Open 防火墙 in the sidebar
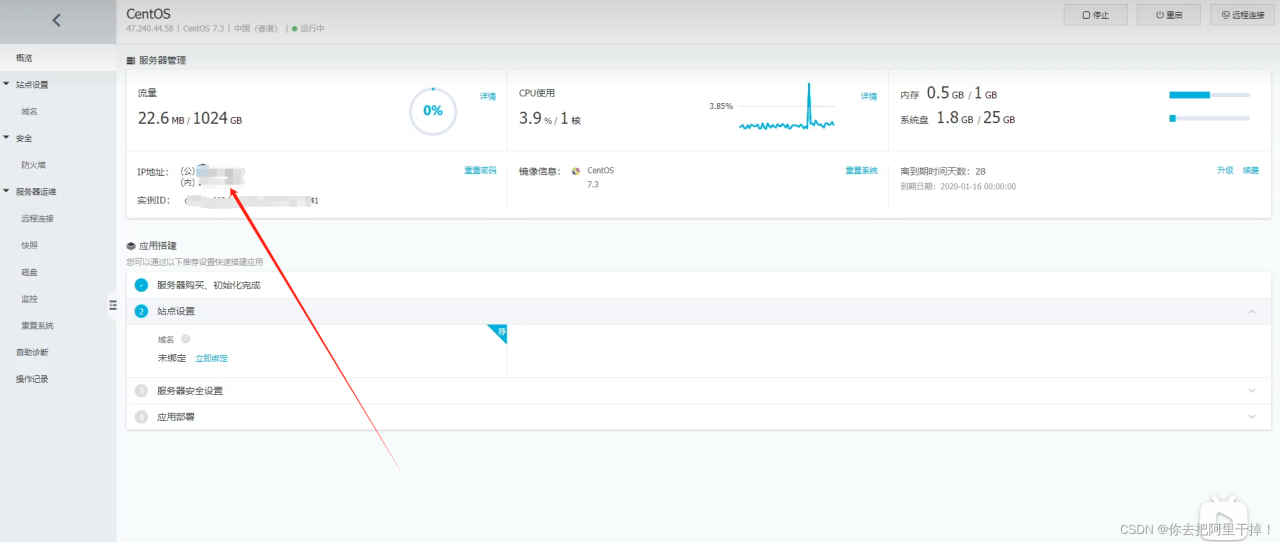1280x542 pixels. (34, 165)
